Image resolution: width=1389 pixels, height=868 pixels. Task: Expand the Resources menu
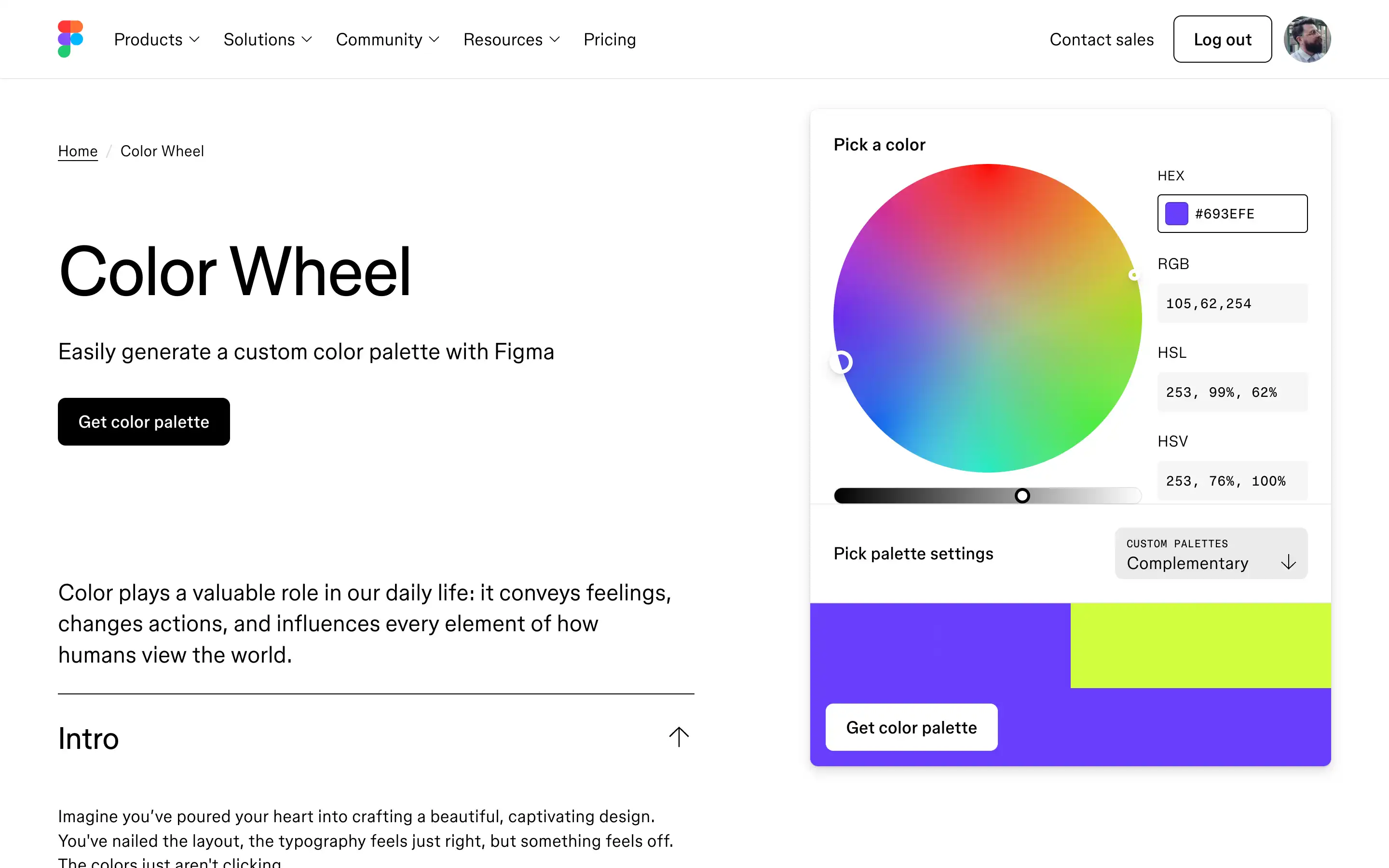coord(511,39)
